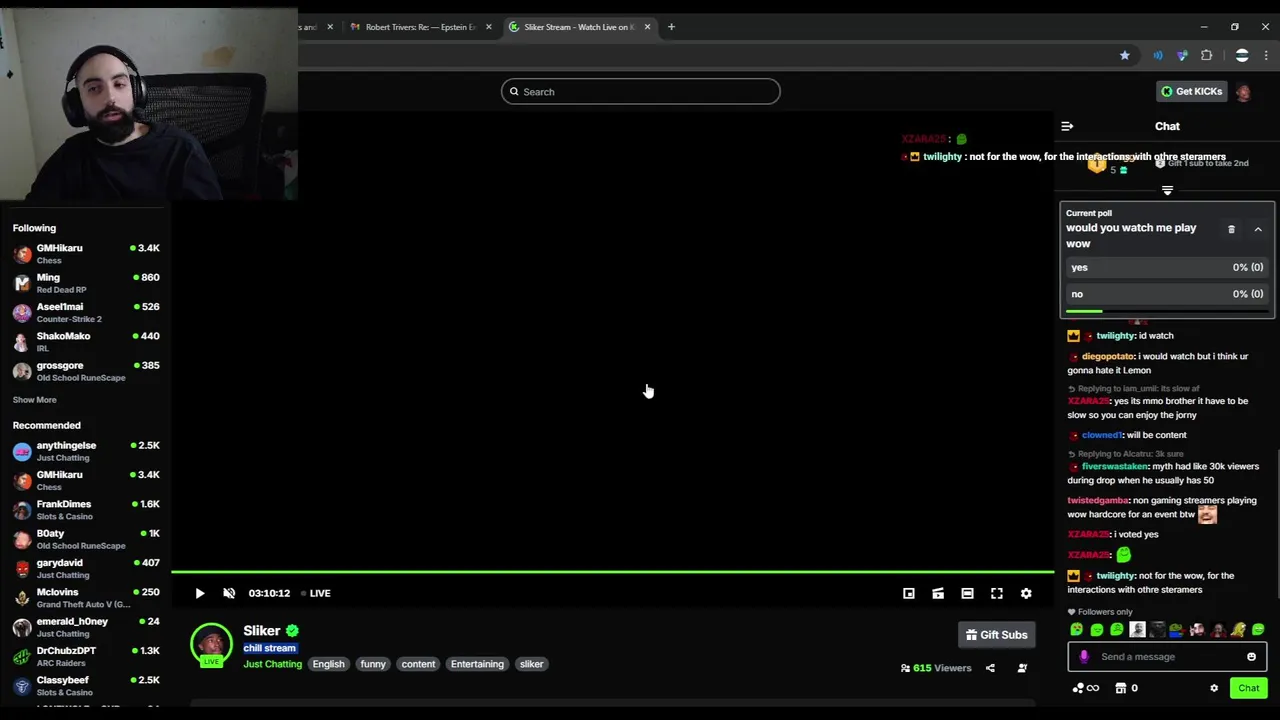1280x720 pixels.
Task: Open new browser tab plus button
Action: pyautogui.click(x=671, y=27)
